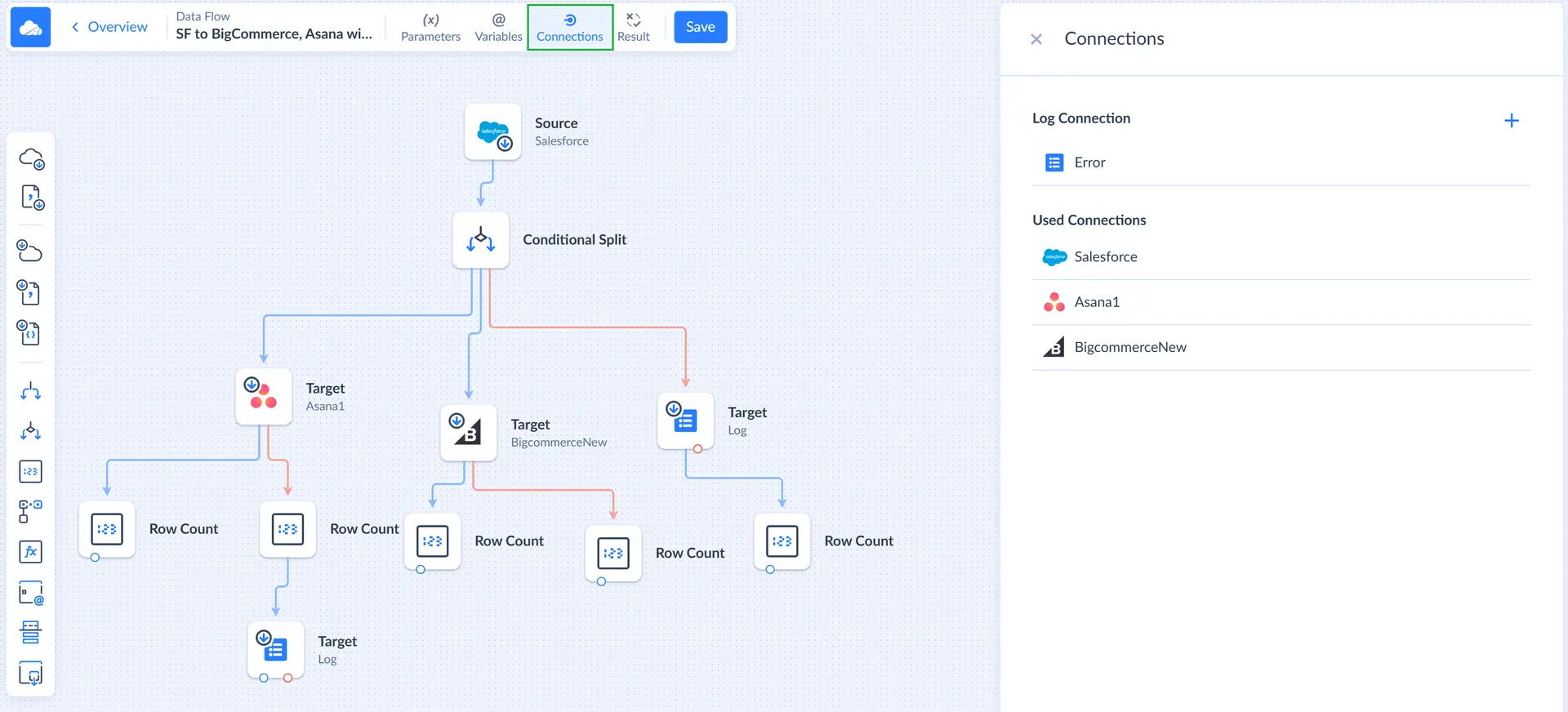The image size is (1568, 712).
Task: Click the Source Salesforce label
Action: 562,131
